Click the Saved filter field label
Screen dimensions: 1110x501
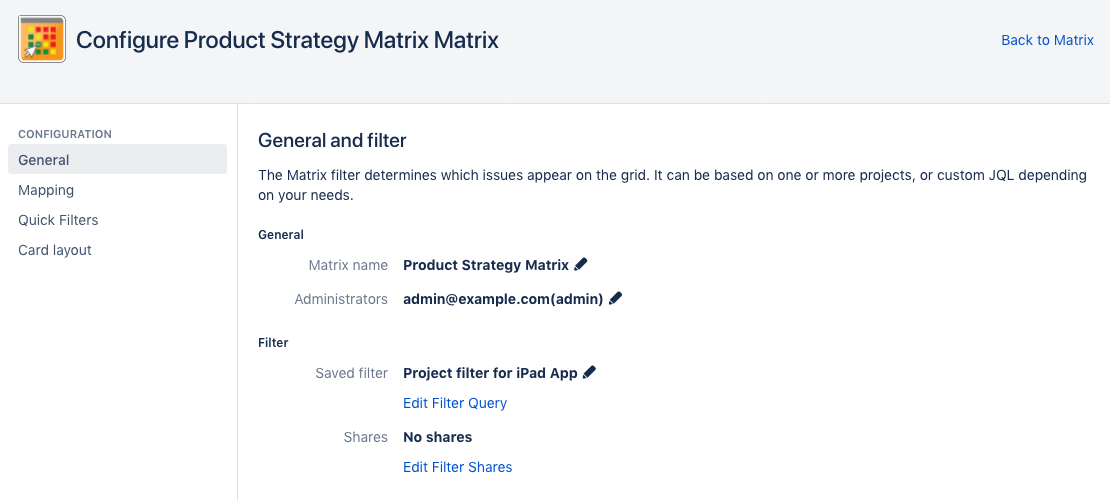(351, 373)
